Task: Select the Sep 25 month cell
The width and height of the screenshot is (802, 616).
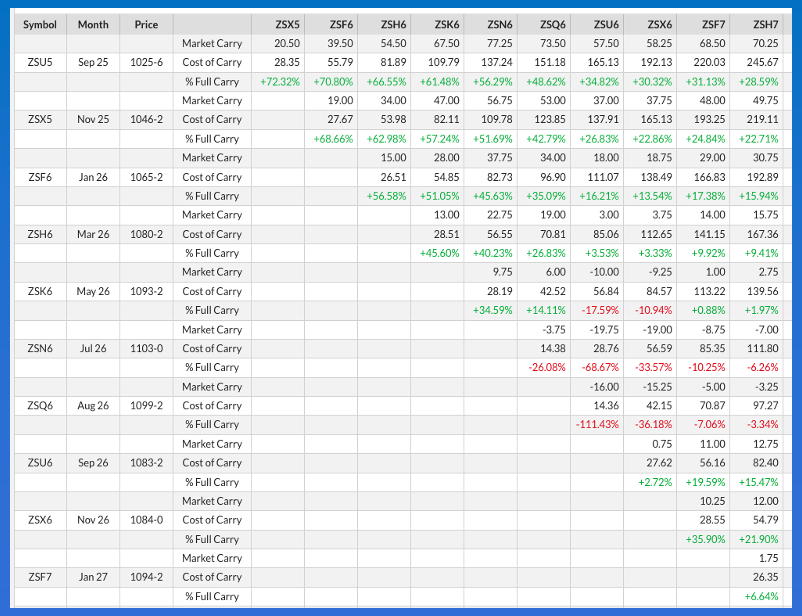Action: [93, 62]
